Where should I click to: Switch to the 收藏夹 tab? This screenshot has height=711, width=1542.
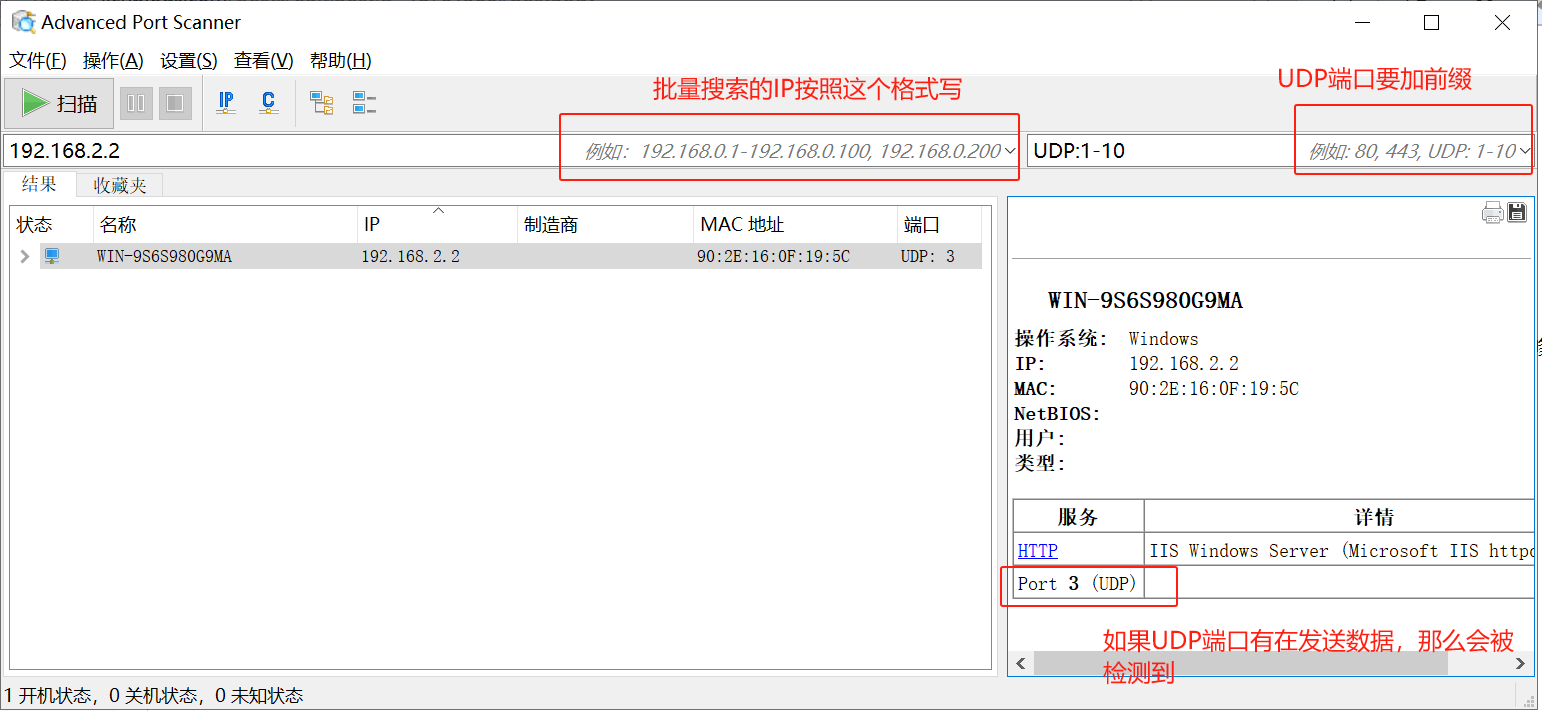click(120, 185)
